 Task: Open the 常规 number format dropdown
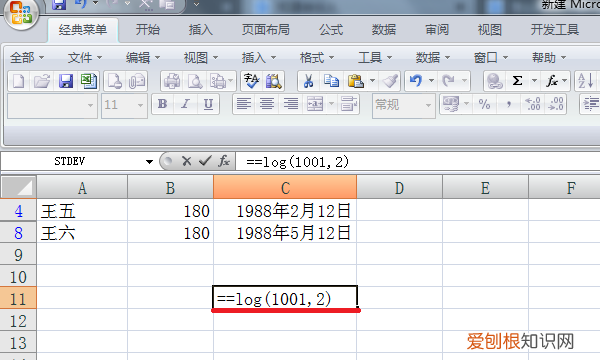(428, 105)
